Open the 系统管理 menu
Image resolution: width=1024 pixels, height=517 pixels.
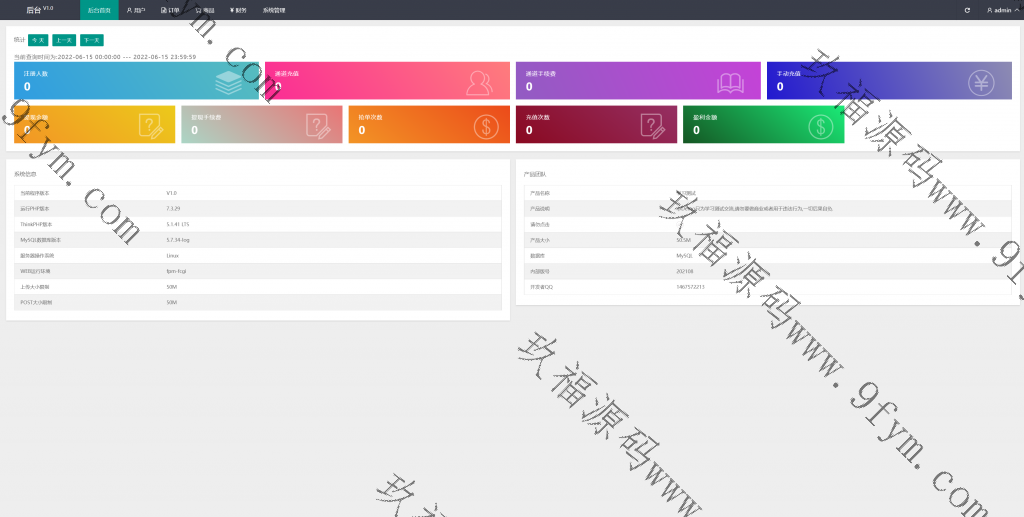(274, 10)
